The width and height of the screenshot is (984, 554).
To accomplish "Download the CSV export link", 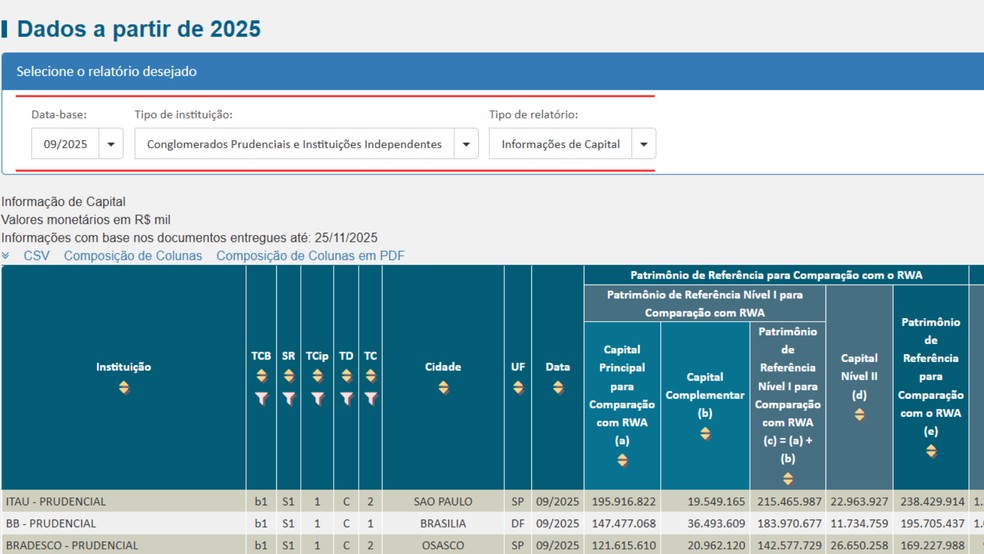I will (36, 256).
